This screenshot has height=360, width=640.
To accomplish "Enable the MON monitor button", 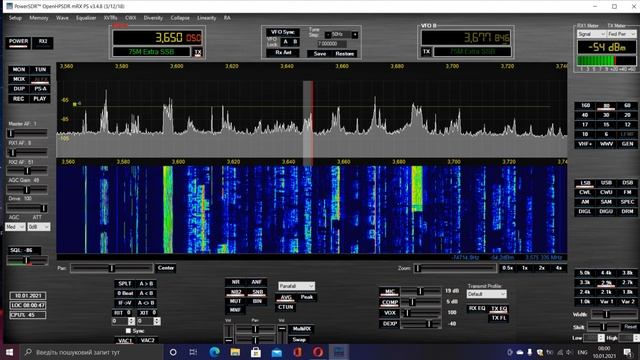I will [x=19, y=70].
